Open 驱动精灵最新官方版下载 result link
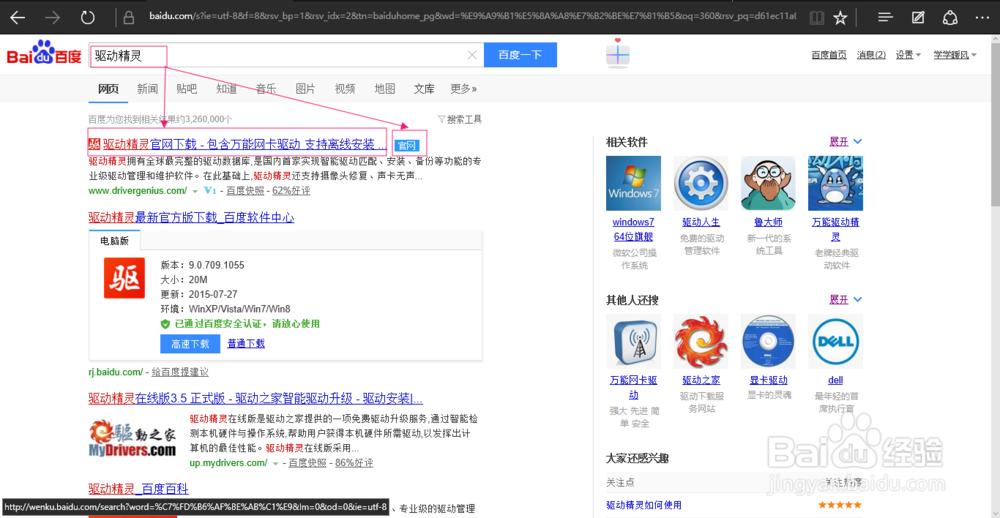Viewport: 1000px width, 518px height. (x=191, y=218)
